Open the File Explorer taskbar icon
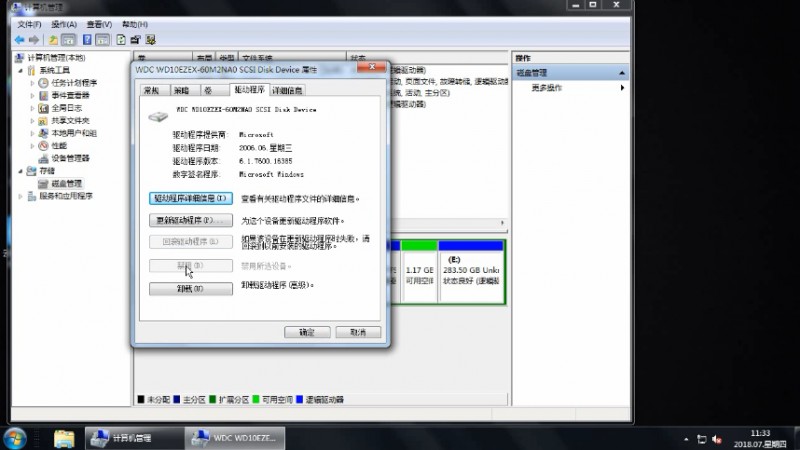 (64, 438)
